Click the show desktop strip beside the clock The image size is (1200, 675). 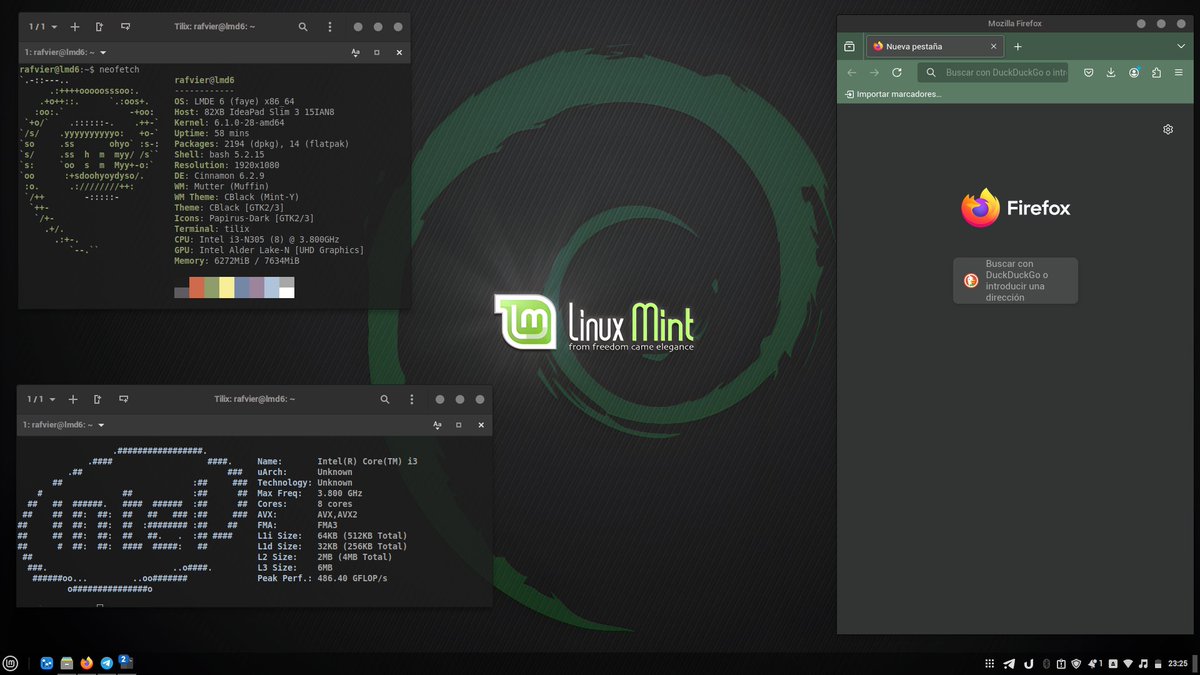pos(1196,664)
